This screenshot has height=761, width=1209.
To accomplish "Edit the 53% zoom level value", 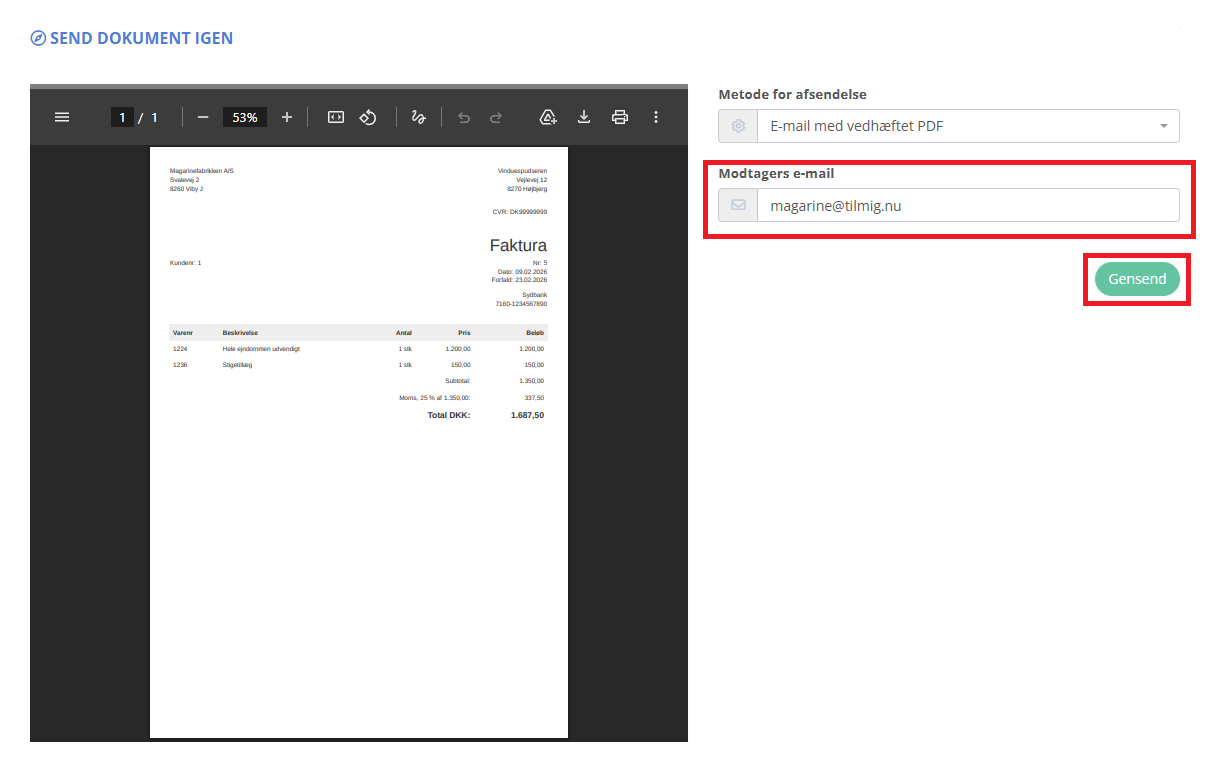I will (245, 117).
